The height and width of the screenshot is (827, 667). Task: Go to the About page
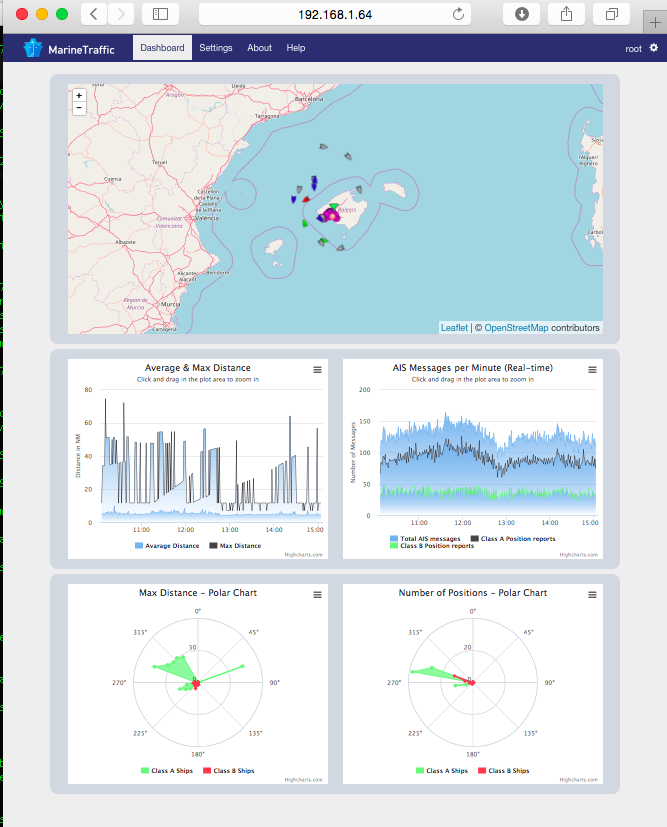click(x=259, y=48)
